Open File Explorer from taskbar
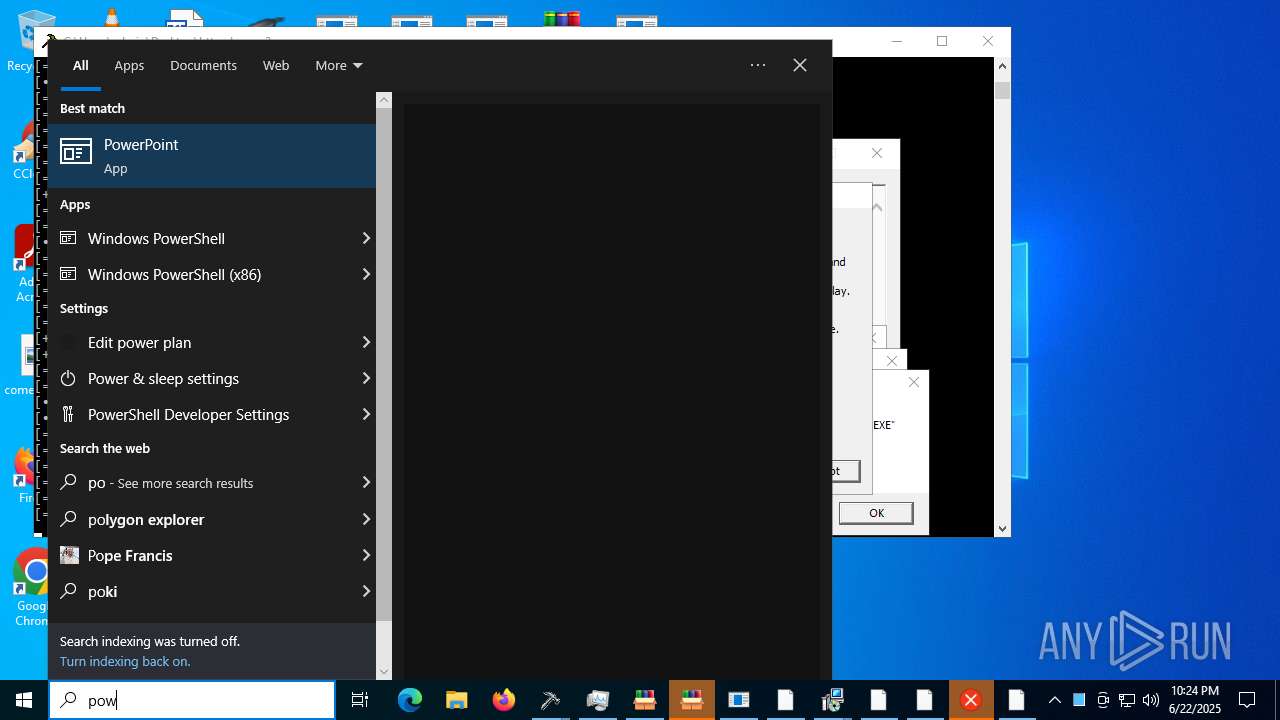 pyautogui.click(x=457, y=700)
